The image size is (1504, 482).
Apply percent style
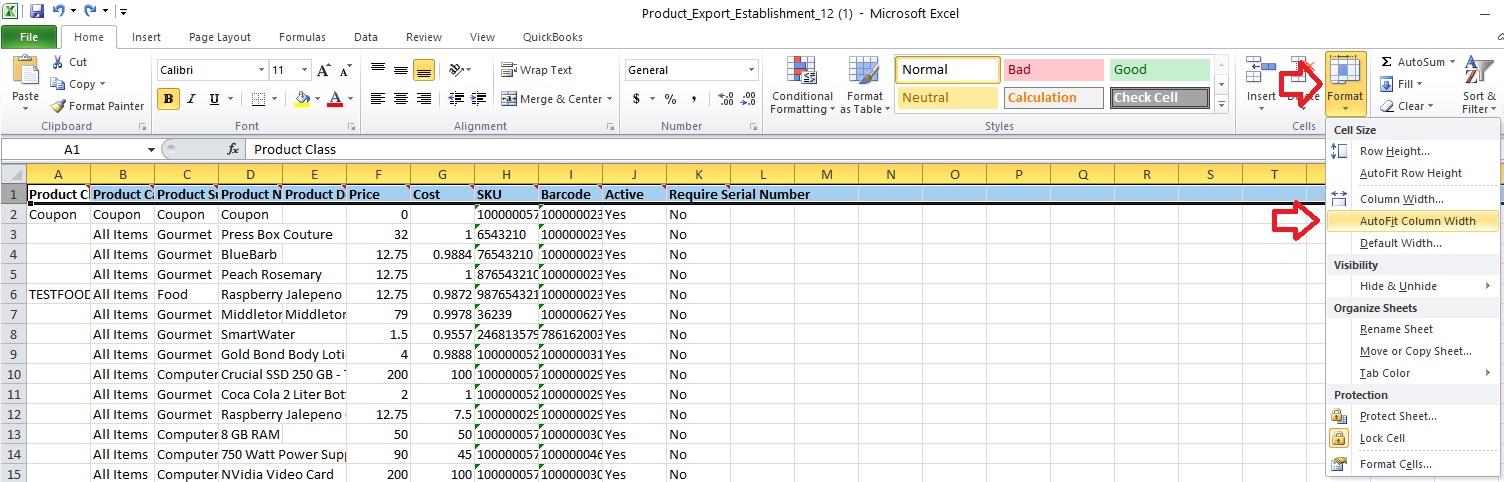670,99
